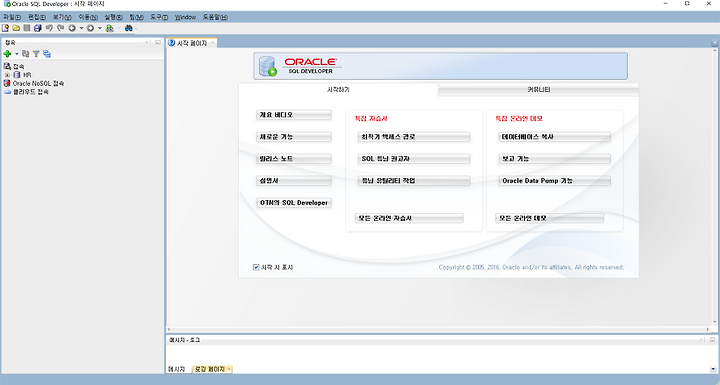
Task: Click the 개요 비디오 button
Action: tap(294, 115)
